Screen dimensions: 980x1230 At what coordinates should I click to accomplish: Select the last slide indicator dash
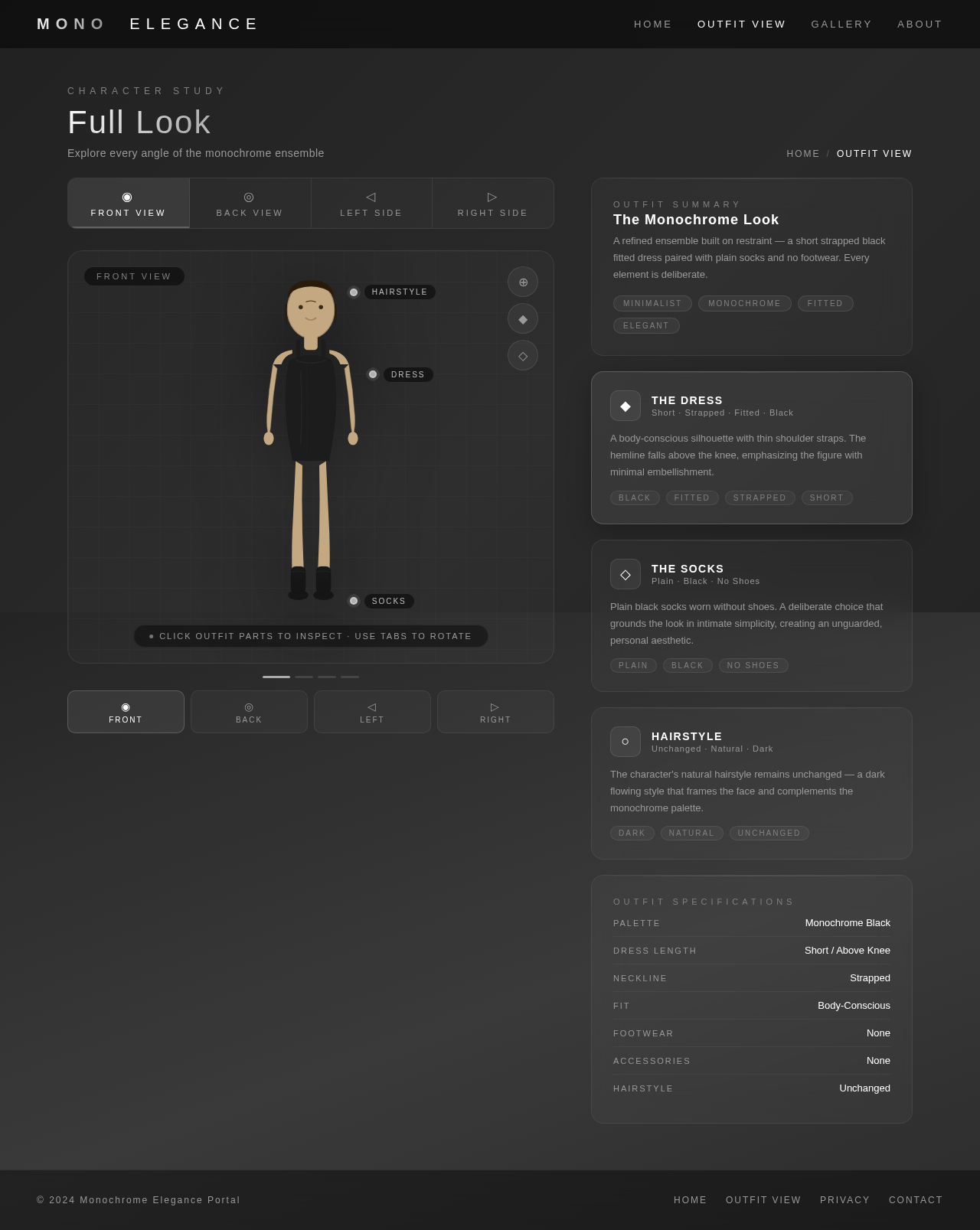click(350, 677)
